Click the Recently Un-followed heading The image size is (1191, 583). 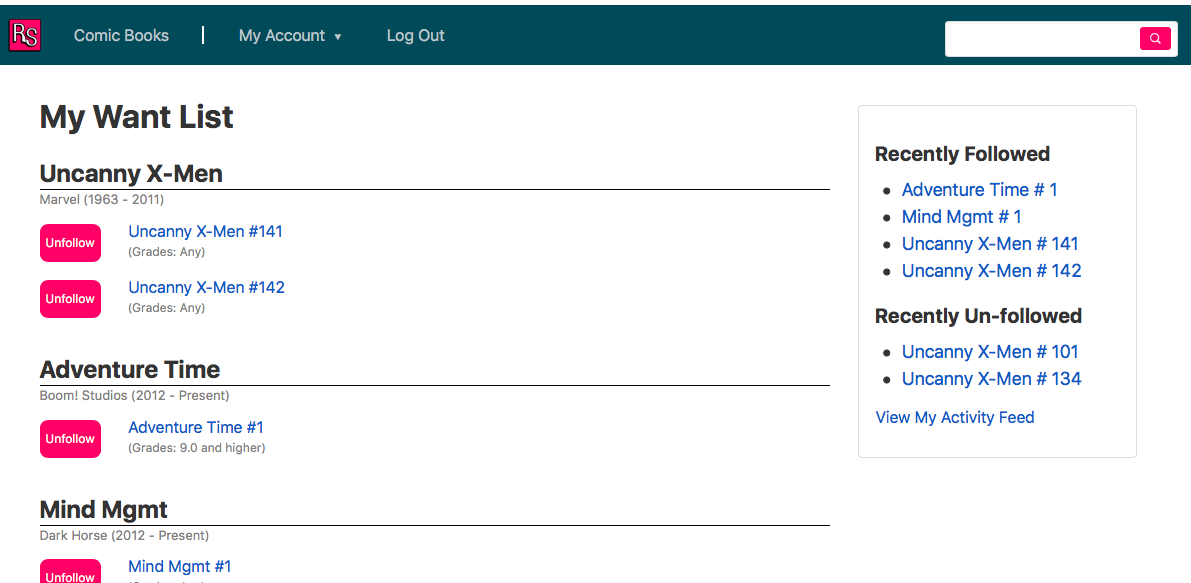click(x=978, y=316)
